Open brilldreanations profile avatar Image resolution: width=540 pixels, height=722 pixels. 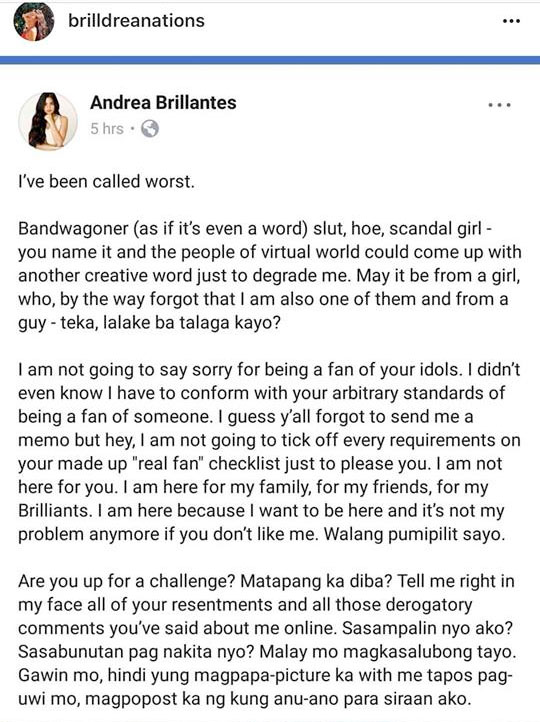coord(34,23)
